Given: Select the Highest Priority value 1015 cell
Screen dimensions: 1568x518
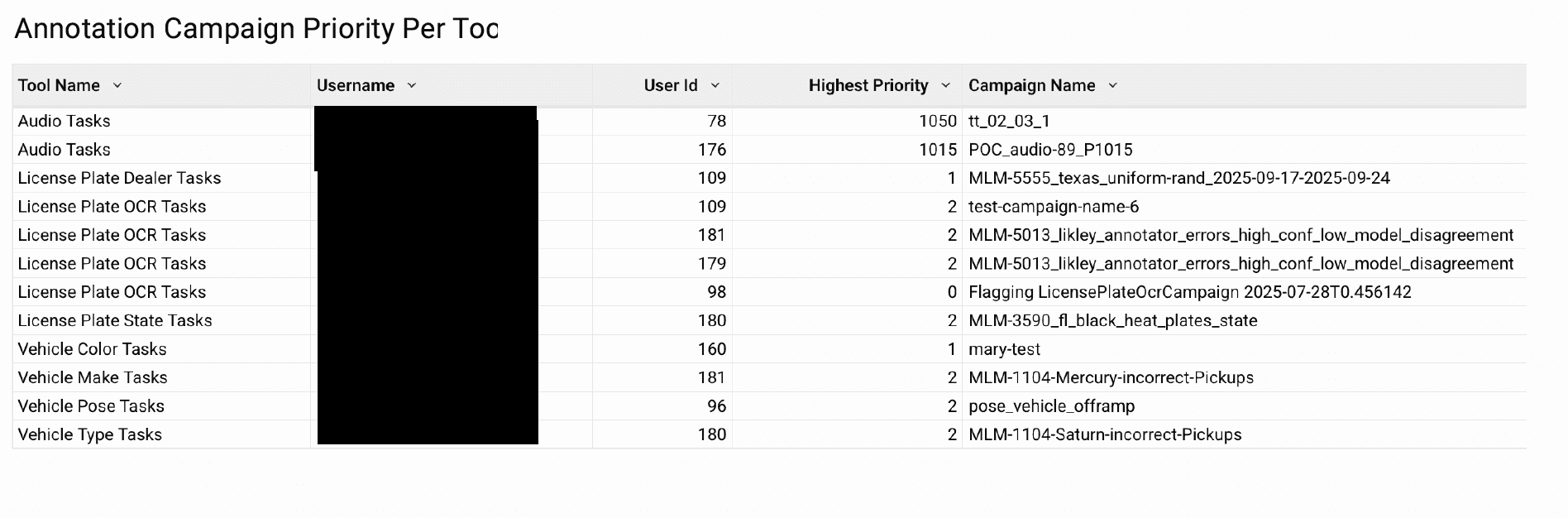Looking at the screenshot, I should (936, 150).
